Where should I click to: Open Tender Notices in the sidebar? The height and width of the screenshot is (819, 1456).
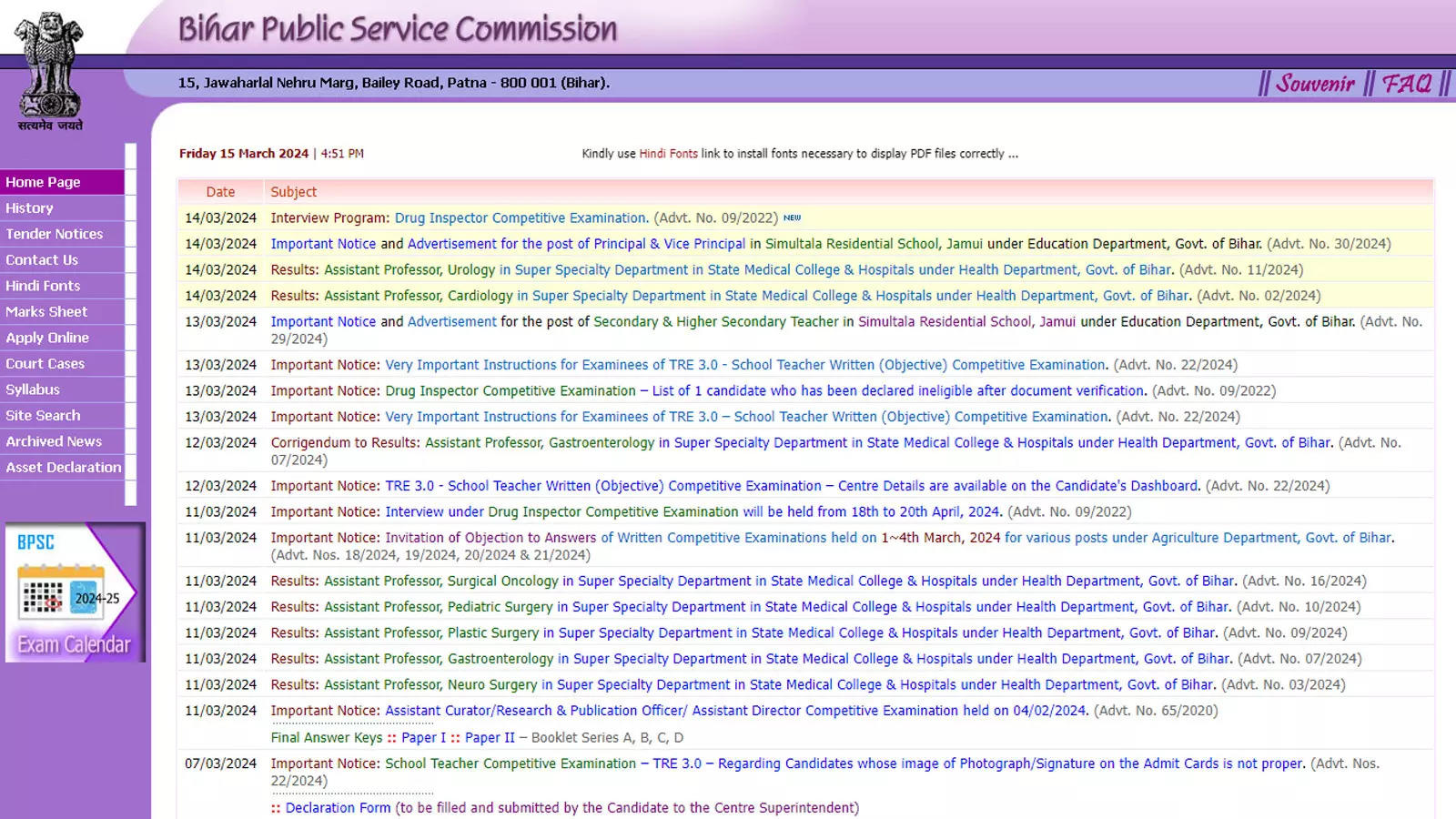(62, 234)
